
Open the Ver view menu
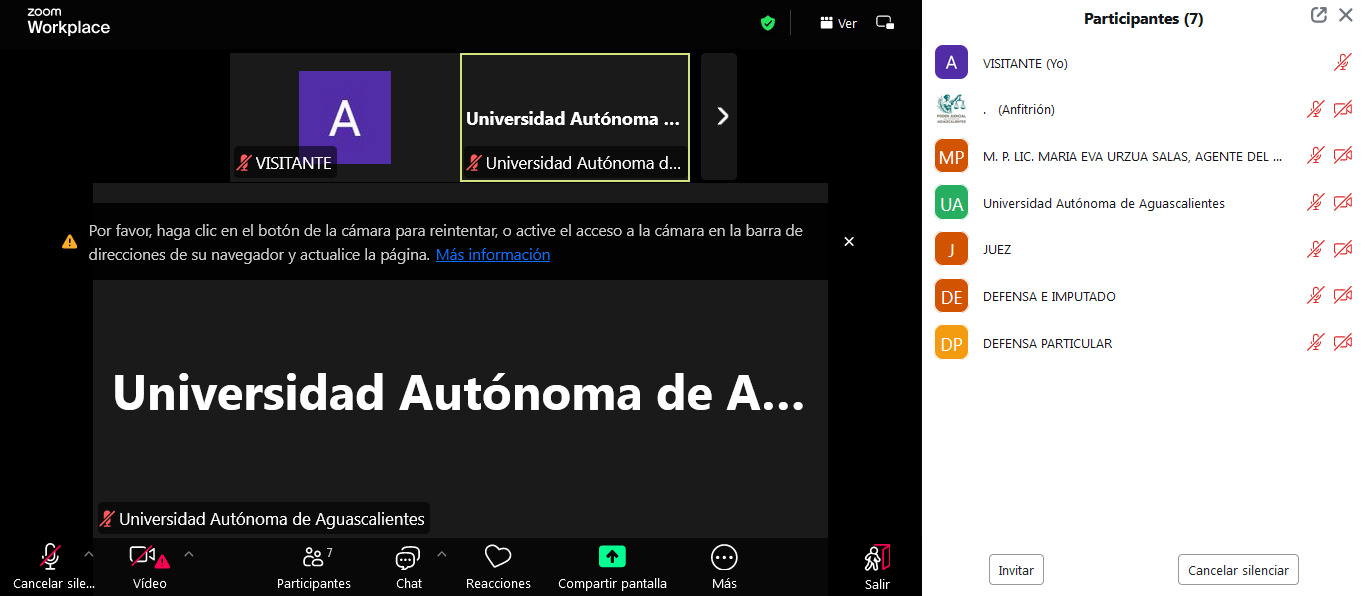click(838, 23)
